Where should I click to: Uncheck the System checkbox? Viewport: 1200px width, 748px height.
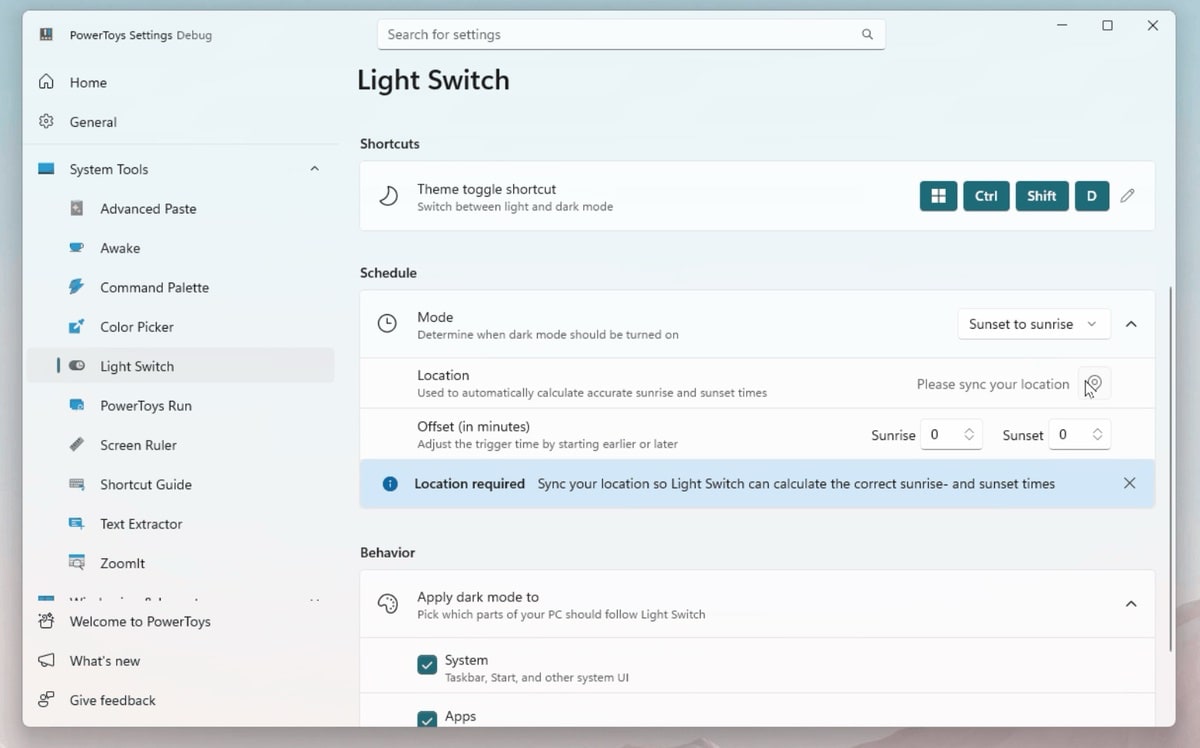[427, 665]
